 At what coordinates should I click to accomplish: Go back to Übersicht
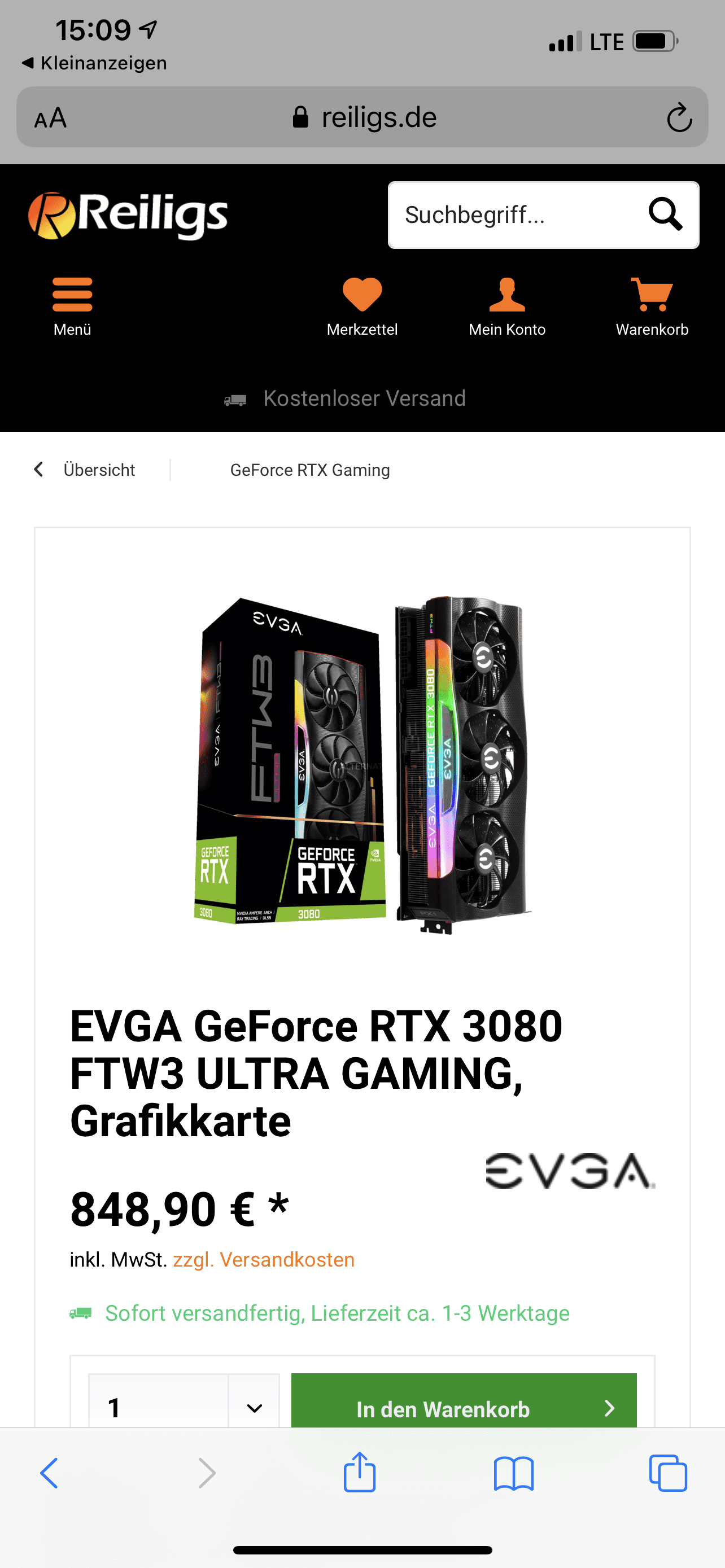tap(85, 470)
